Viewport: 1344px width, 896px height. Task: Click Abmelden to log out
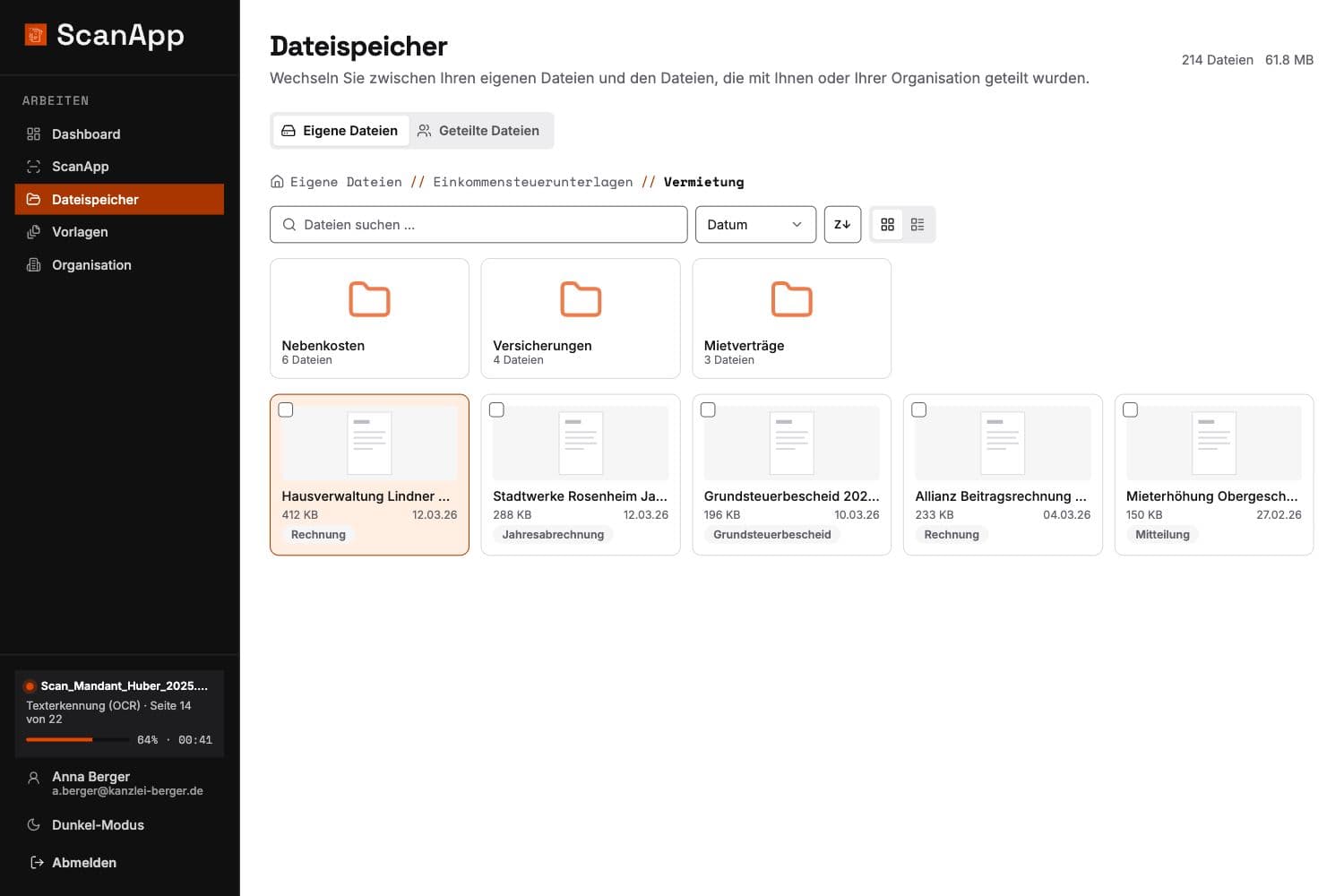pyautogui.click(x=119, y=863)
